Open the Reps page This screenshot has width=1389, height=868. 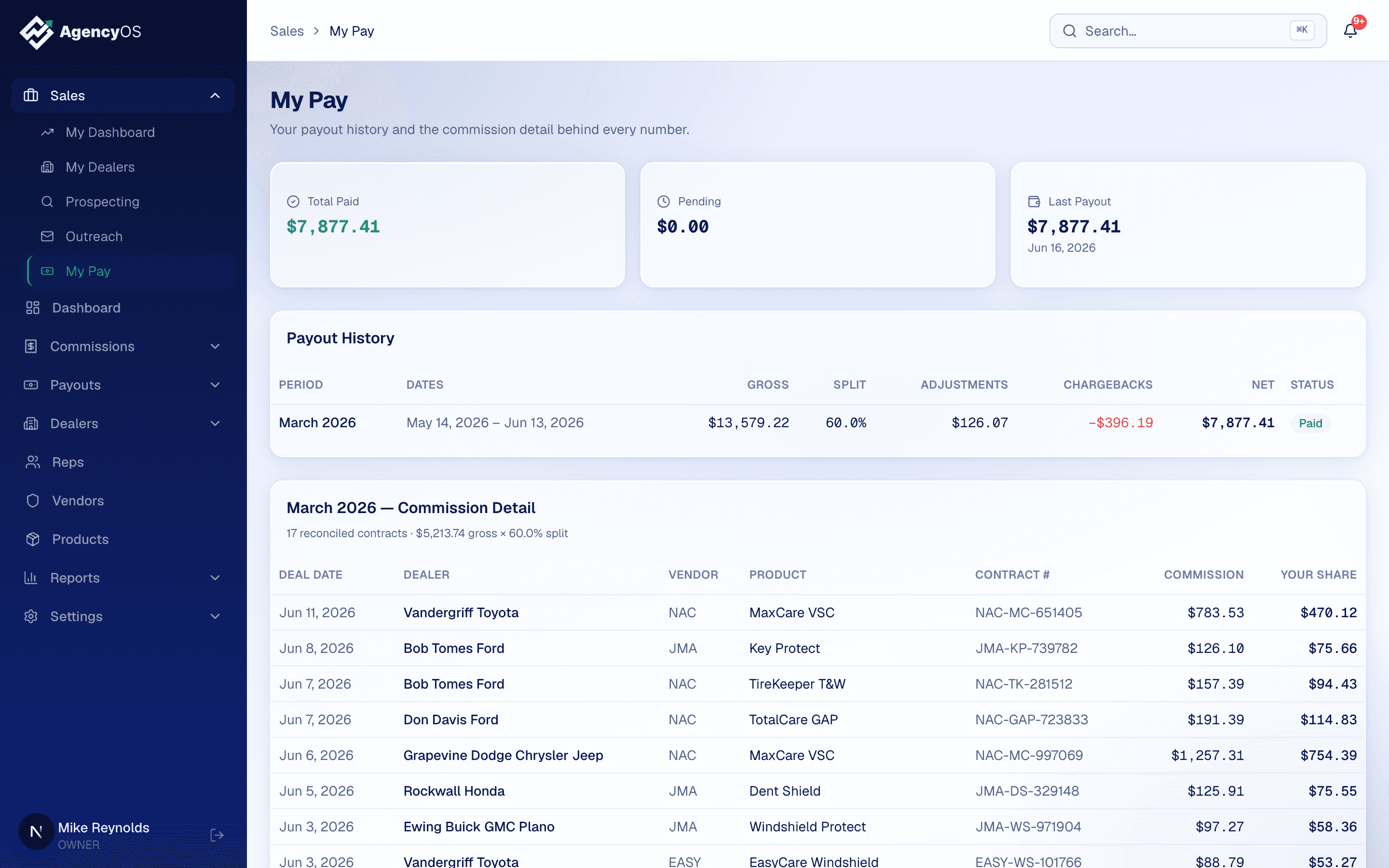[123, 462]
